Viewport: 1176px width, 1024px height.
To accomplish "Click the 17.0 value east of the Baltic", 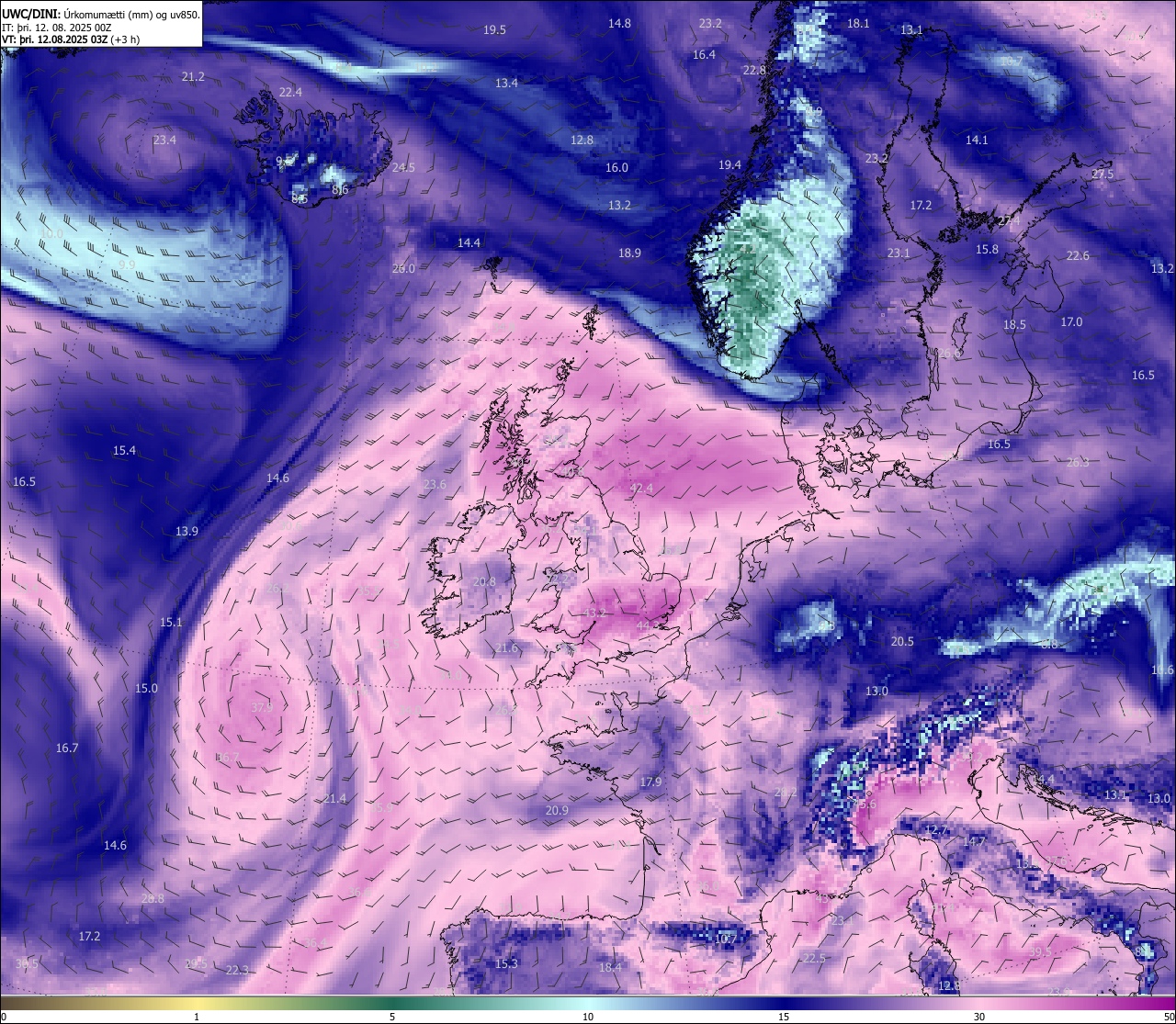I will pyautogui.click(x=1071, y=322).
